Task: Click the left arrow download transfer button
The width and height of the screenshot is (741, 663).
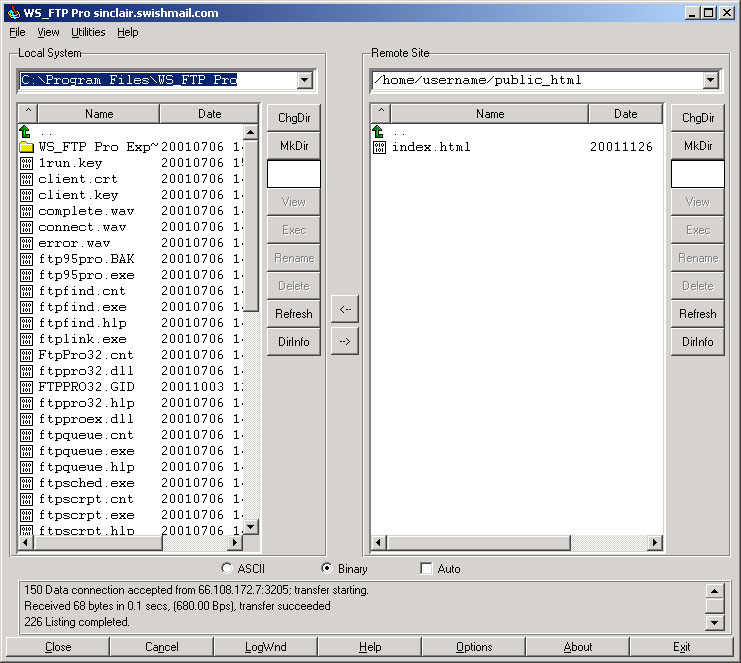Action: pyautogui.click(x=345, y=309)
